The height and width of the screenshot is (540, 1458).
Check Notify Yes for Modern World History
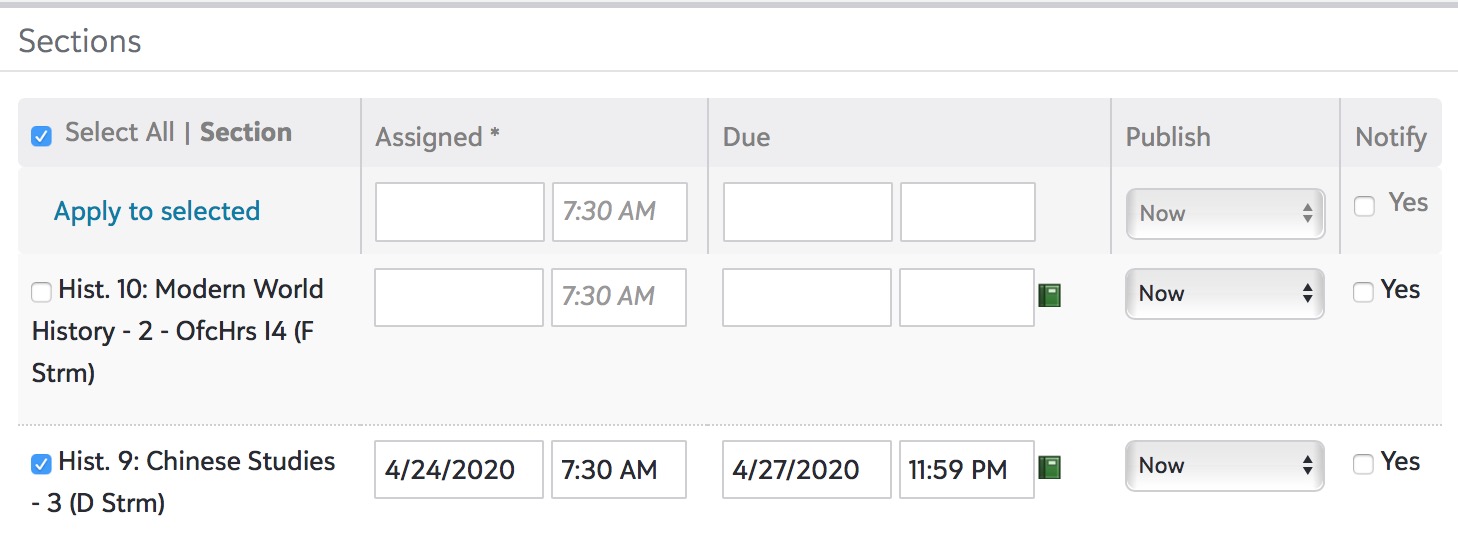point(1362,292)
